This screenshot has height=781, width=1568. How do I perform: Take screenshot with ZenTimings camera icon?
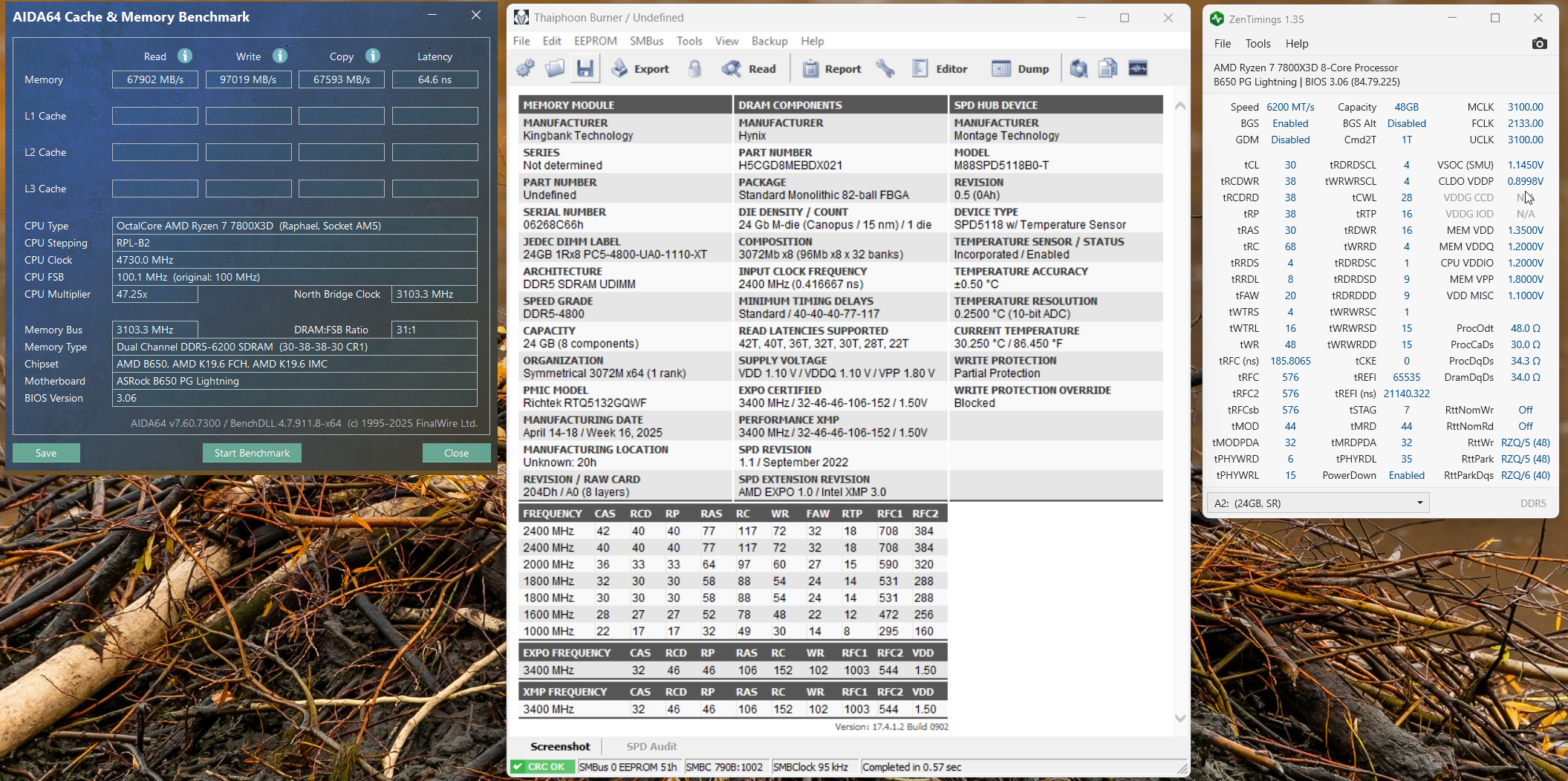coord(1540,44)
